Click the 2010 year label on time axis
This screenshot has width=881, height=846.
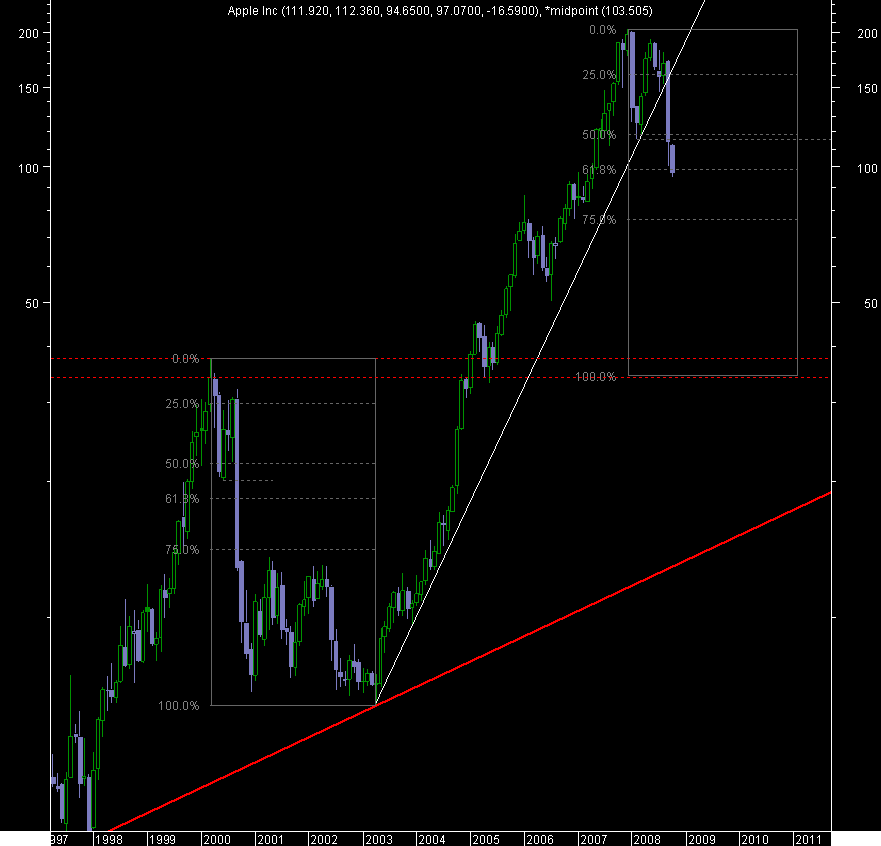755,839
